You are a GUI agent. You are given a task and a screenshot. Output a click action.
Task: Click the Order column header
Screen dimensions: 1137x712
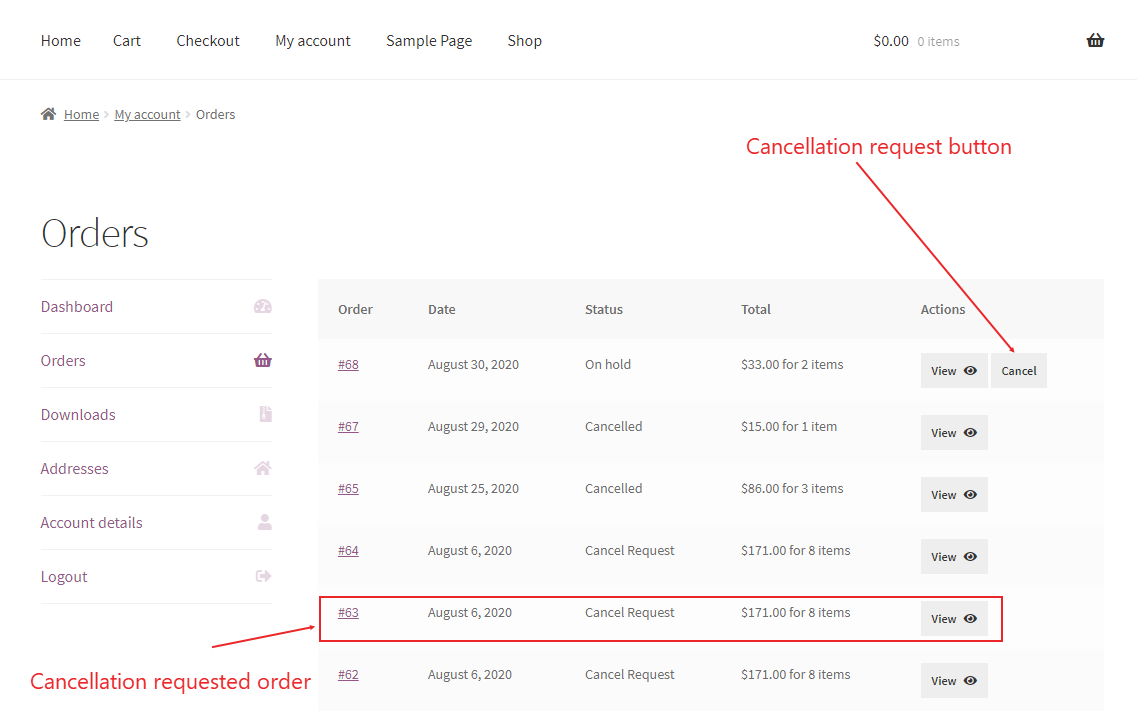point(355,310)
